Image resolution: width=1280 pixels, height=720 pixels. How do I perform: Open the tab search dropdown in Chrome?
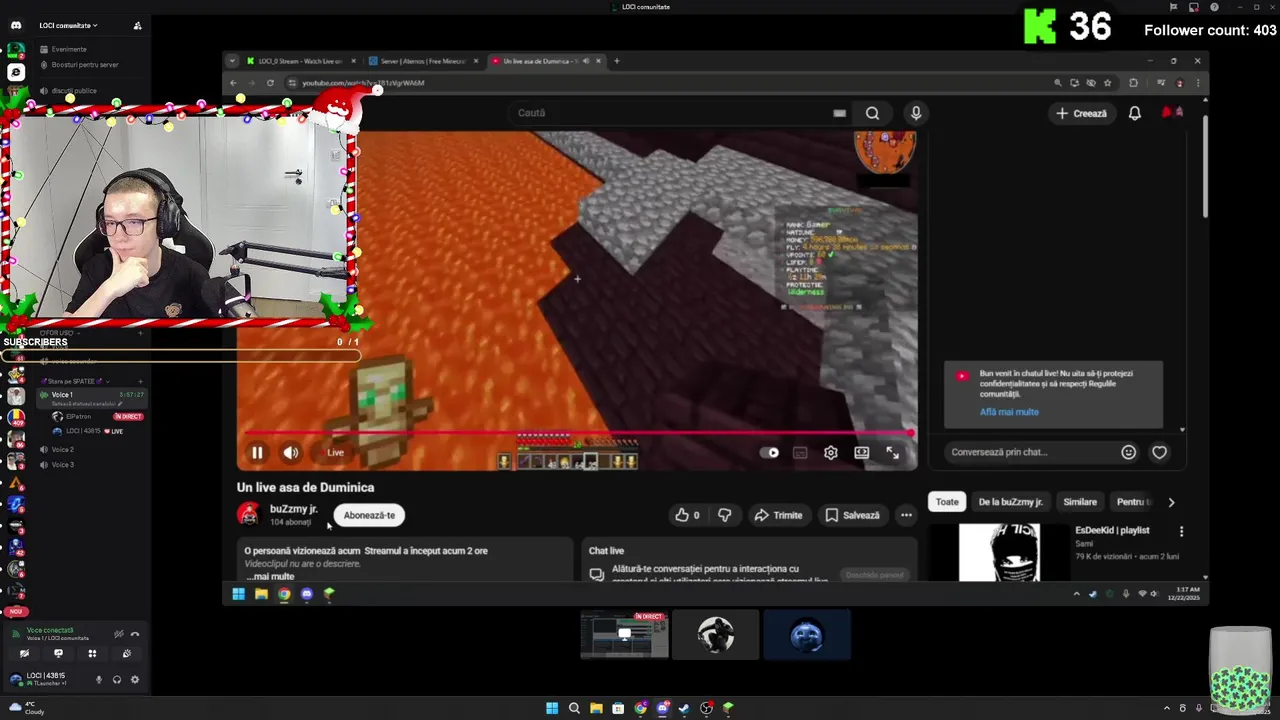pyautogui.click(x=232, y=61)
